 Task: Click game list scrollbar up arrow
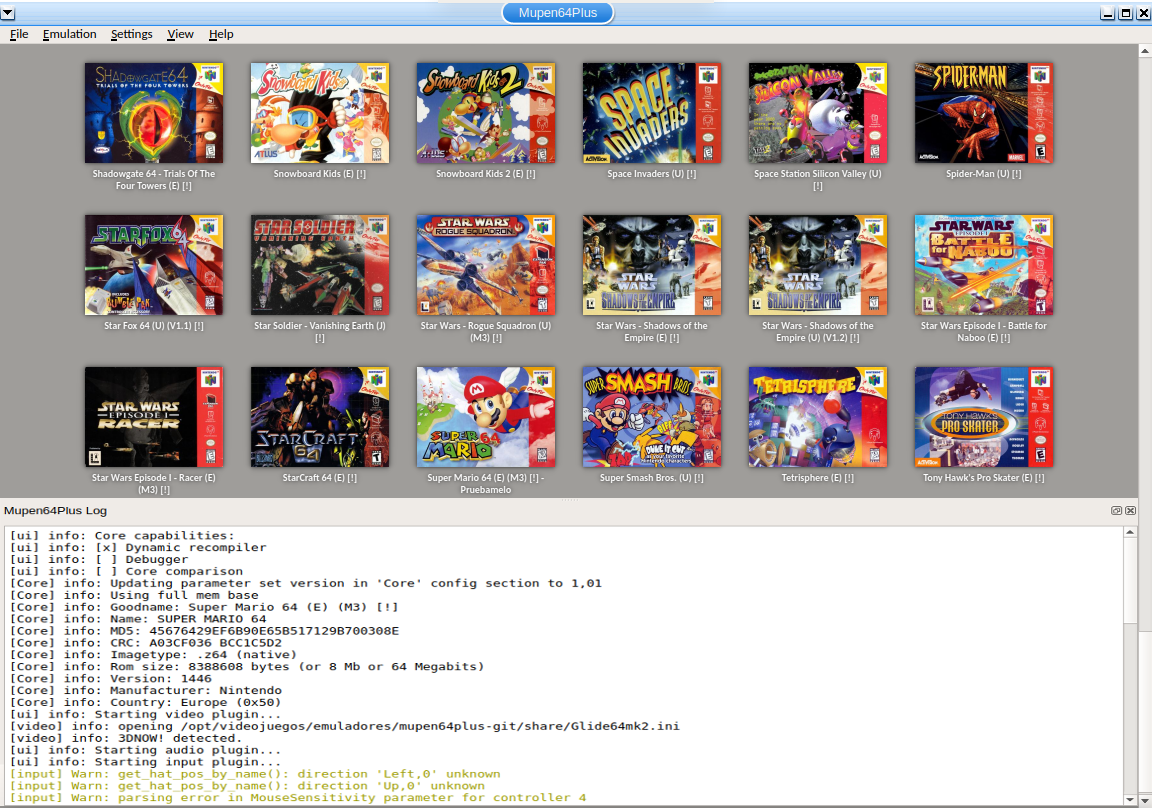click(1145, 51)
